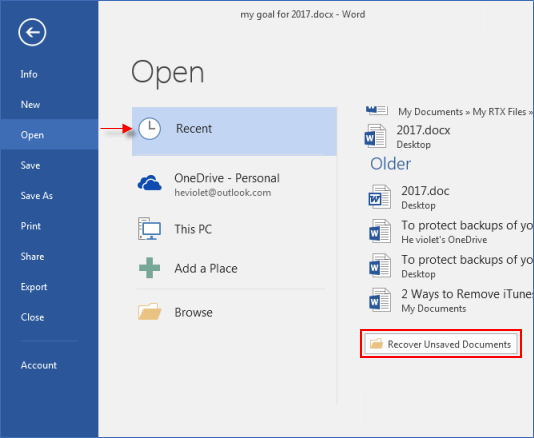Click Account at the sidebar bottom

click(x=38, y=365)
